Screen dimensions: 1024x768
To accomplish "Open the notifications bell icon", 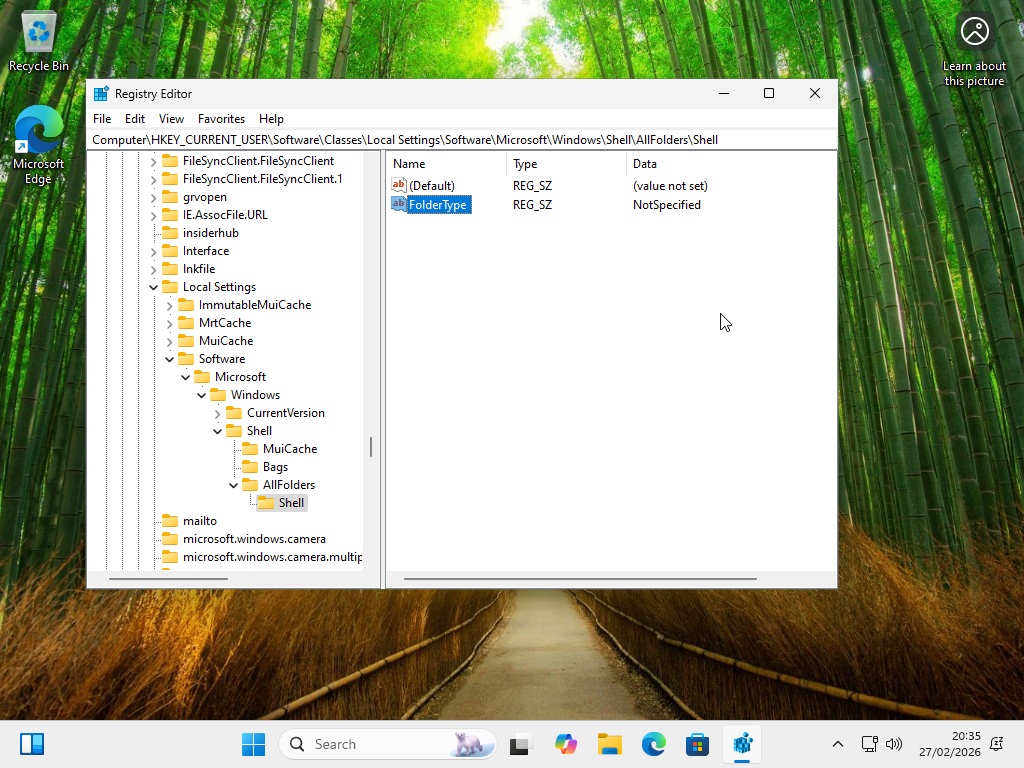I will click(997, 744).
